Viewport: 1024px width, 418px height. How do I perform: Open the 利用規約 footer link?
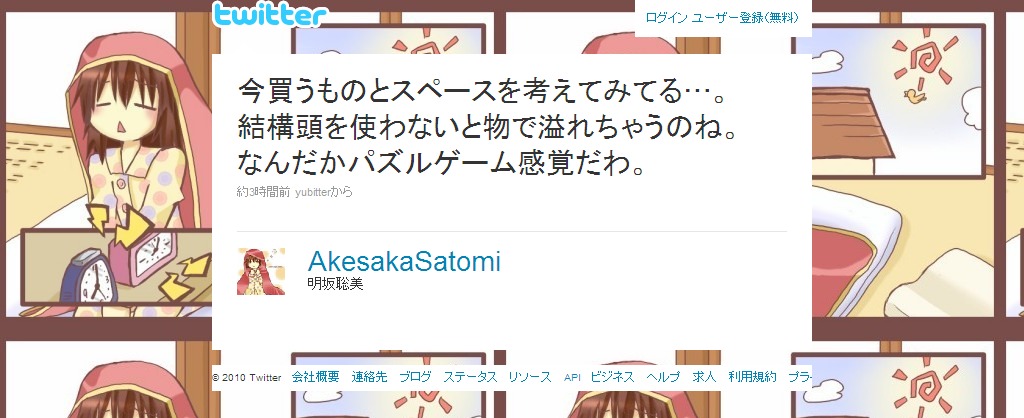click(752, 377)
